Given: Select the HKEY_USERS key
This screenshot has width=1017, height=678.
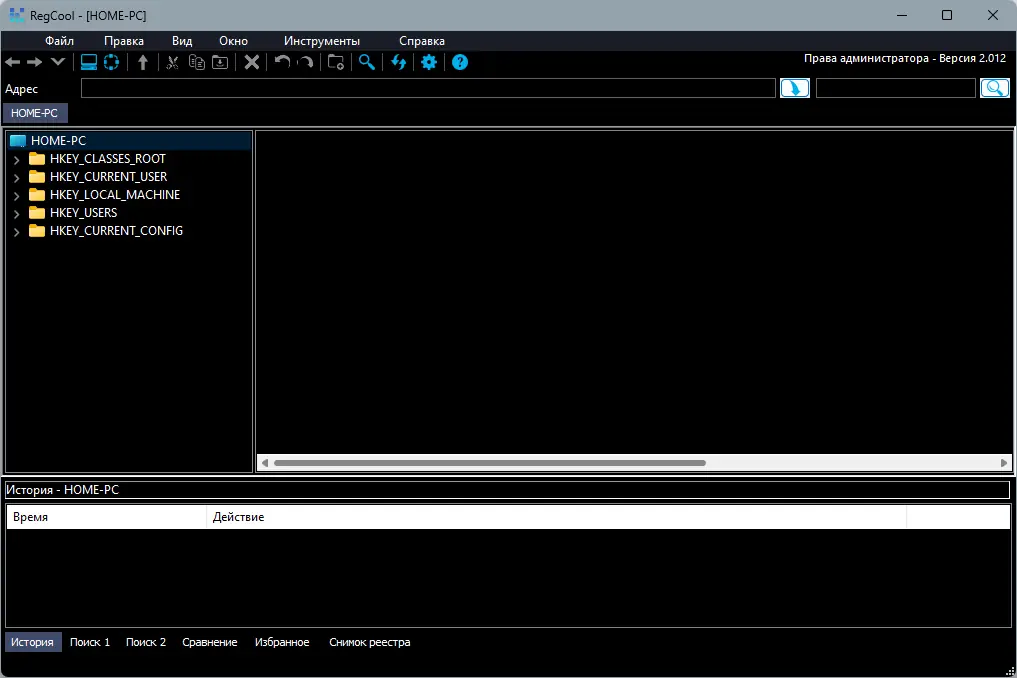Looking at the screenshot, I should coord(84,213).
